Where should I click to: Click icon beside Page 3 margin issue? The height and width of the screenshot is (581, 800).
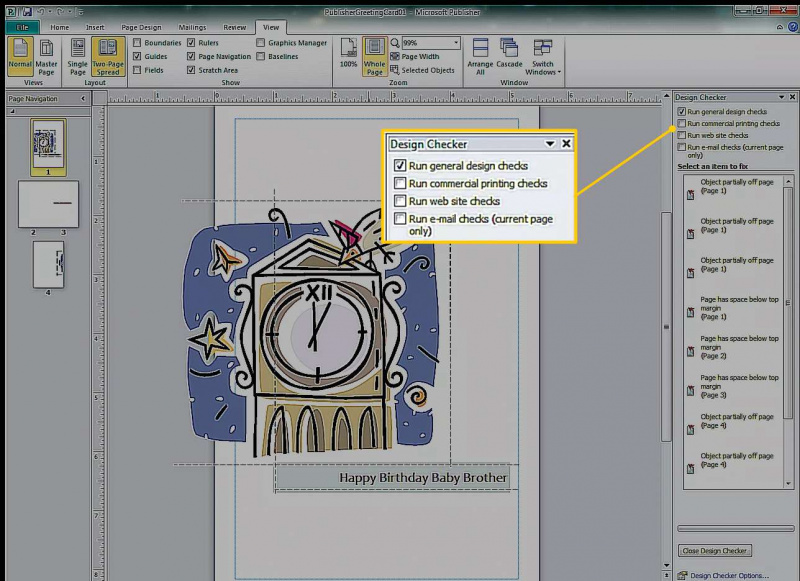point(691,390)
